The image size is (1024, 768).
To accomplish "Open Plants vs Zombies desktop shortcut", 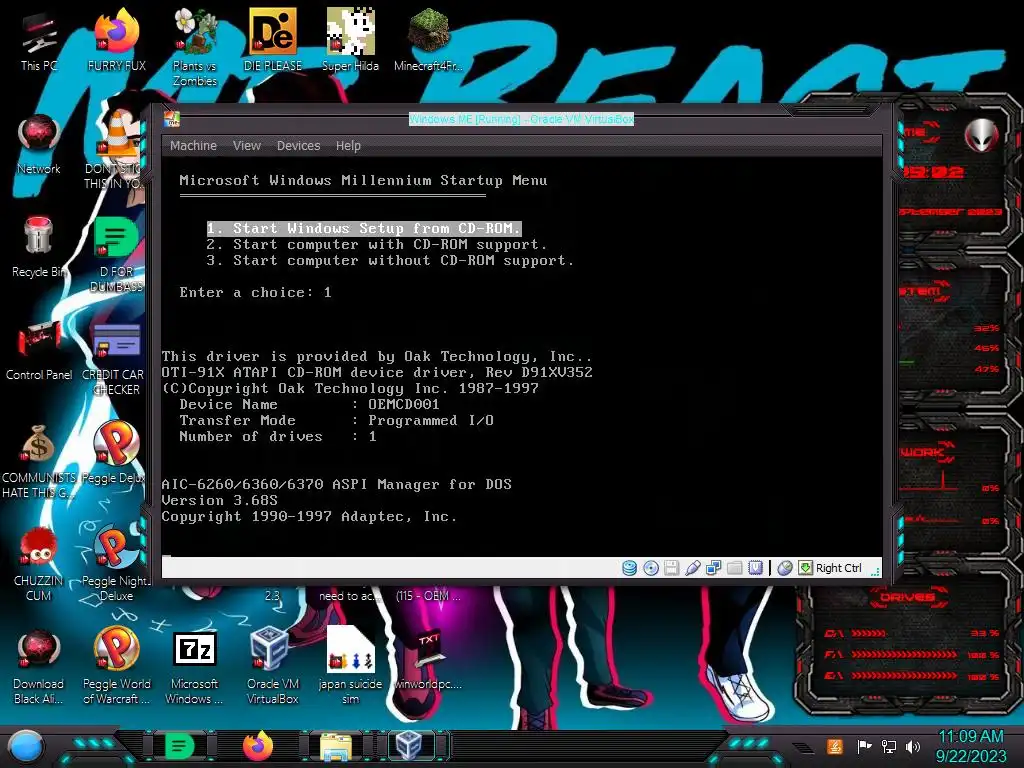I will pos(195,48).
